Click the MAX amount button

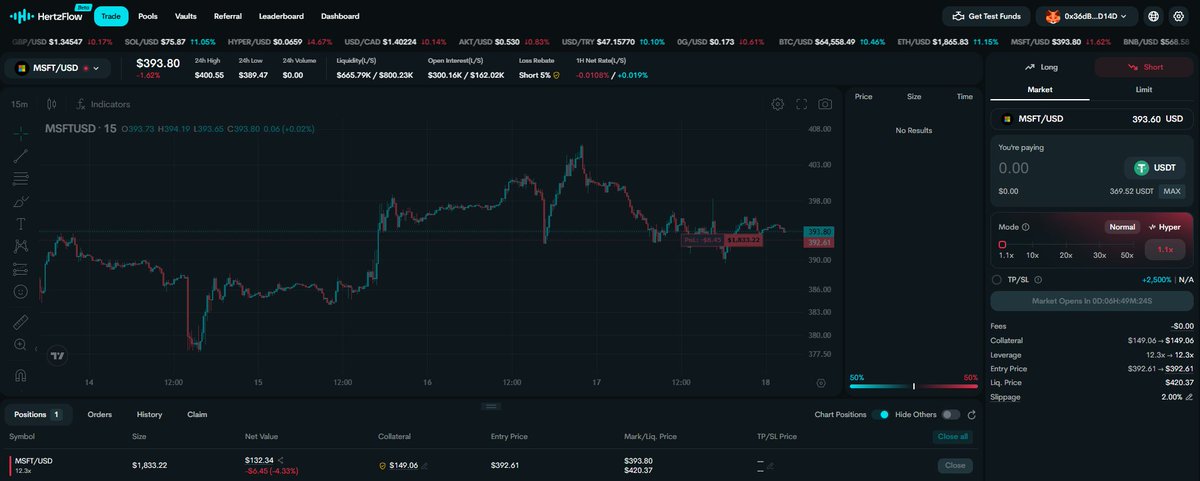pos(1172,191)
